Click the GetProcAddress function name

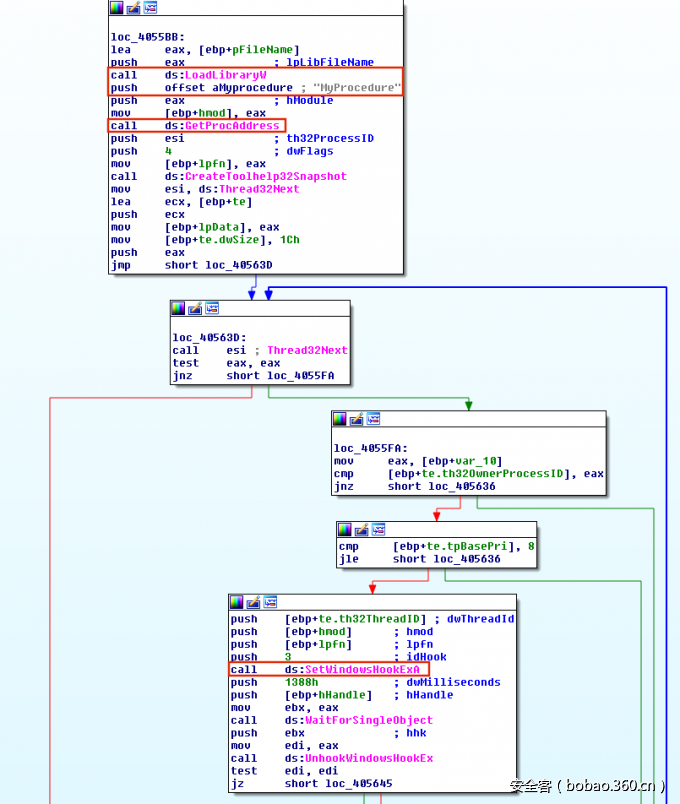tap(232, 126)
